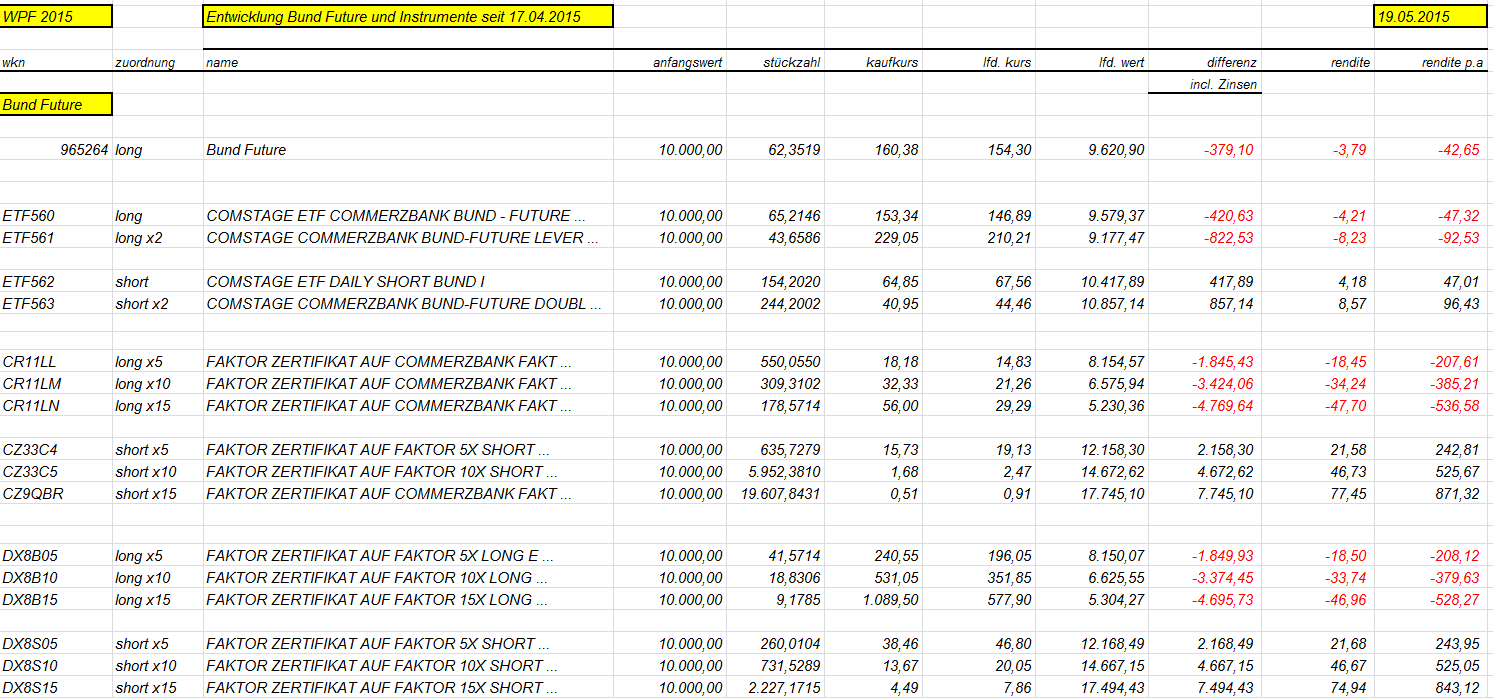Click the wkn cell 'DX8S15'
Image resolution: width=1493 pixels, height=698 pixels.
pos(30,688)
